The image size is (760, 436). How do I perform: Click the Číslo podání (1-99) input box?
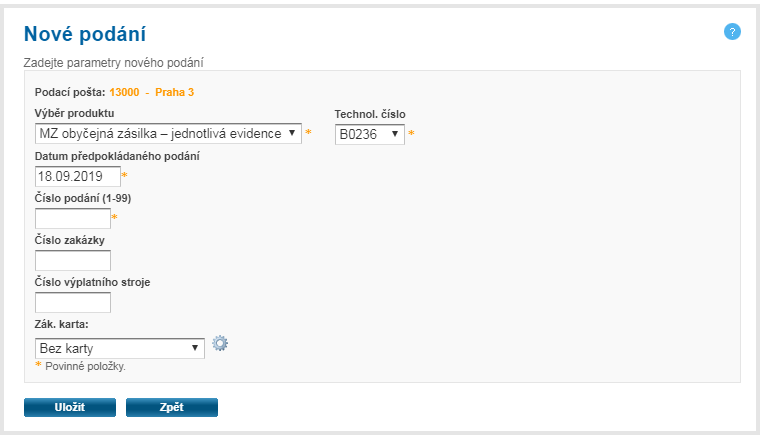pyautogui.click(x=72, y=218)
